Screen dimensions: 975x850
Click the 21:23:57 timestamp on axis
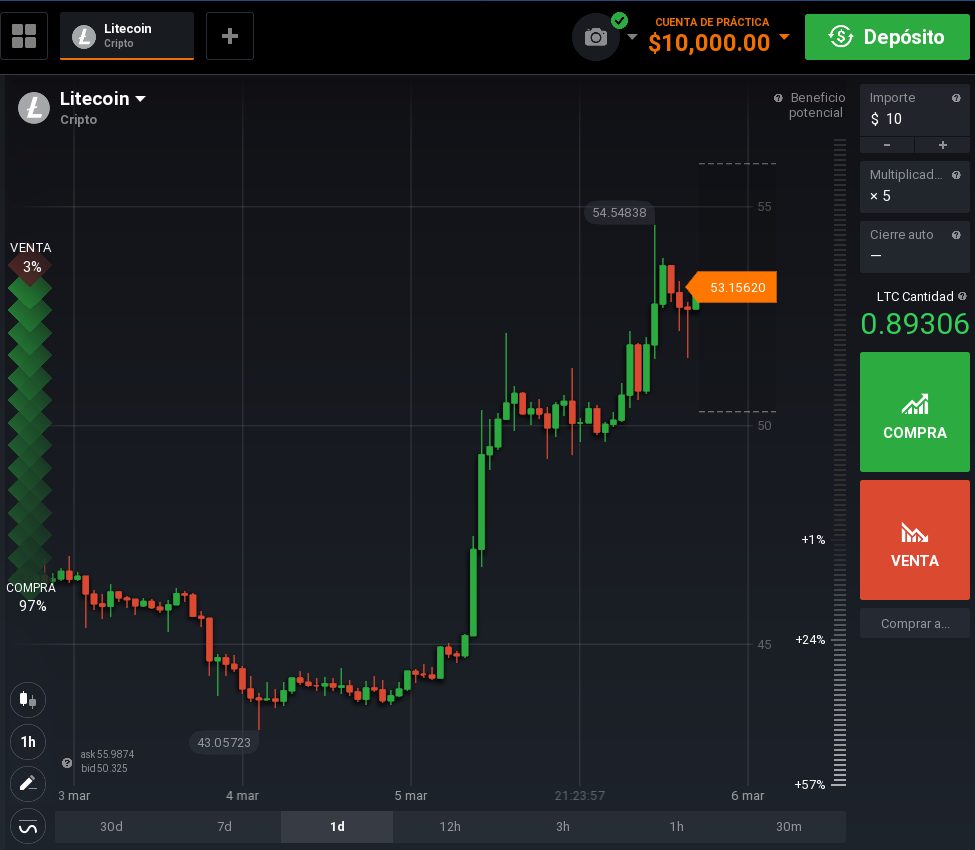(580, 795)
